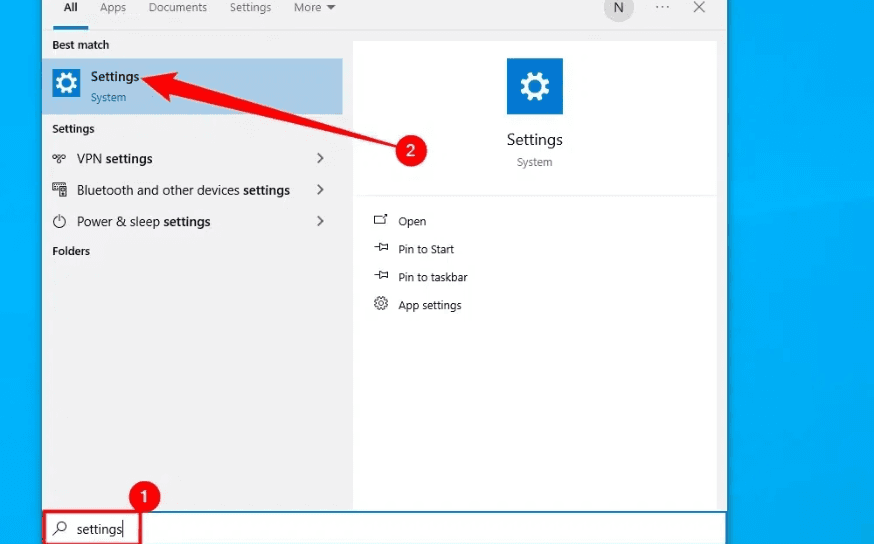
Task: Click the magnifier icon in search box
Action: [x=61, y=528]
